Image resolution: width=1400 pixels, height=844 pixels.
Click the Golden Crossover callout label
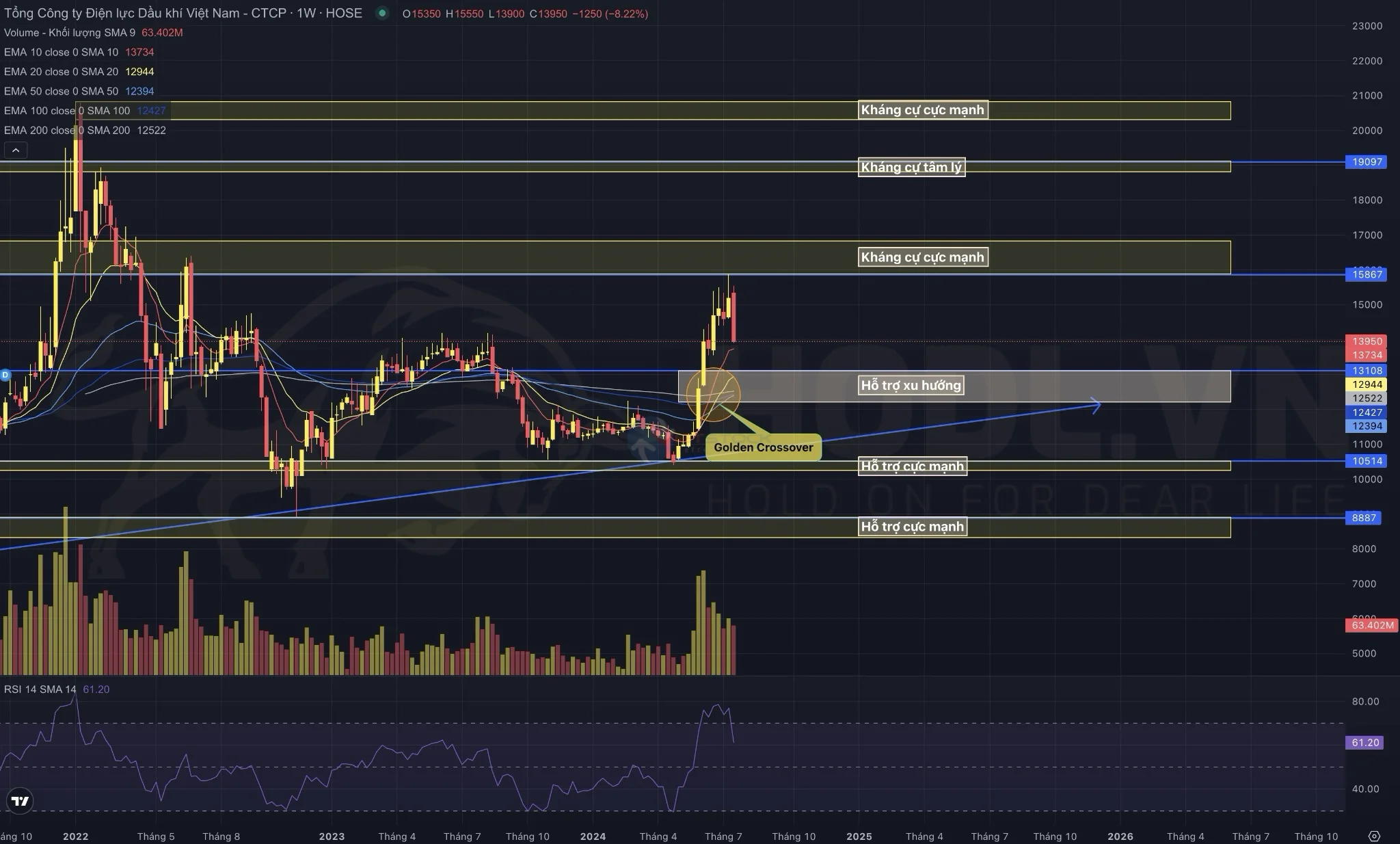coord(763,447)
